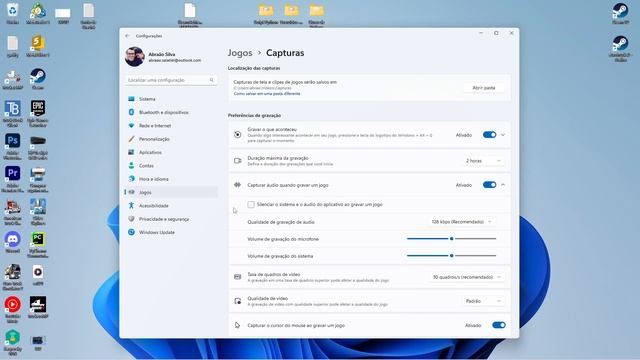Image resolution: width=640 pixels, height=360 pixels.
Task: Click the Localizar uma configuração search field
Action: (171, 80)
